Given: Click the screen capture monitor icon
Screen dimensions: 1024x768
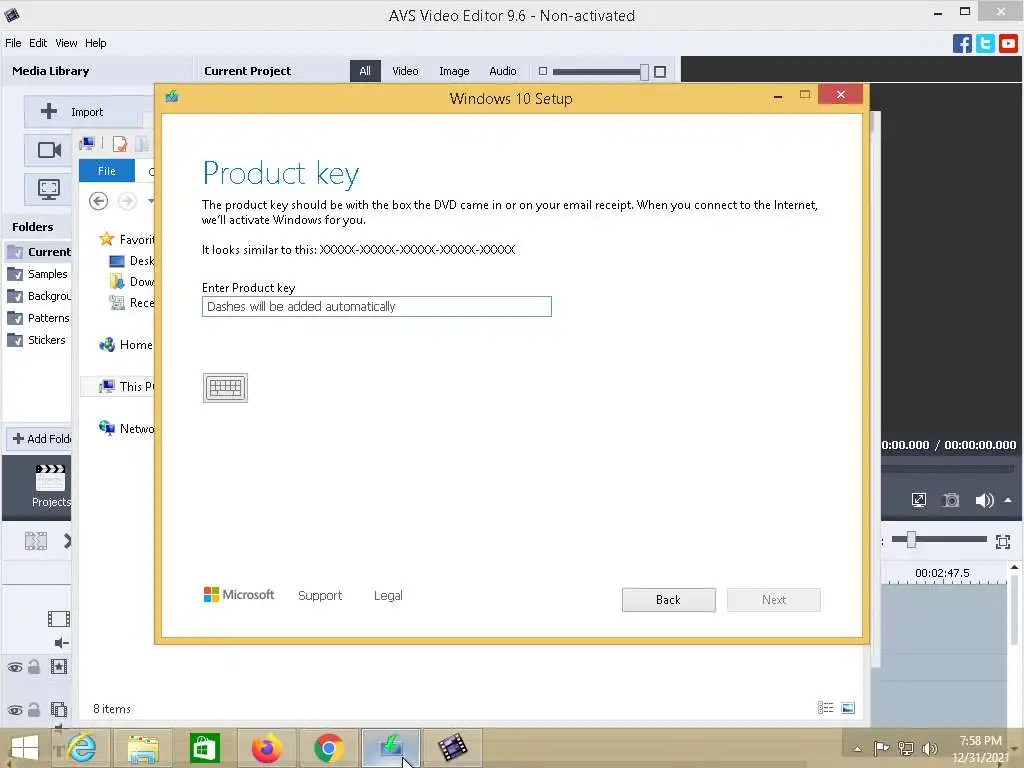Looking at the screenshot, I should pos(49,189).
